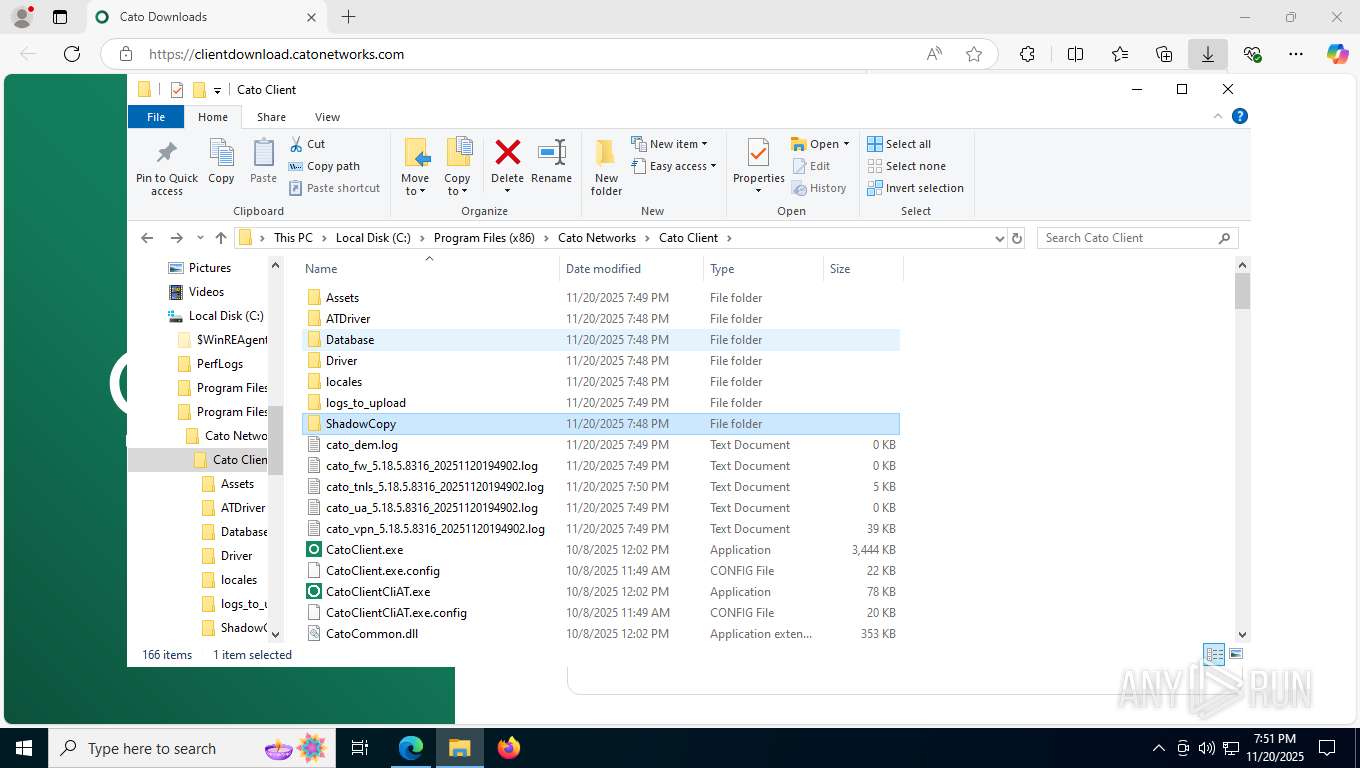1360x768 pixels.
Task: Expand the Open button dropdown
Action: [x=846, y=144]
